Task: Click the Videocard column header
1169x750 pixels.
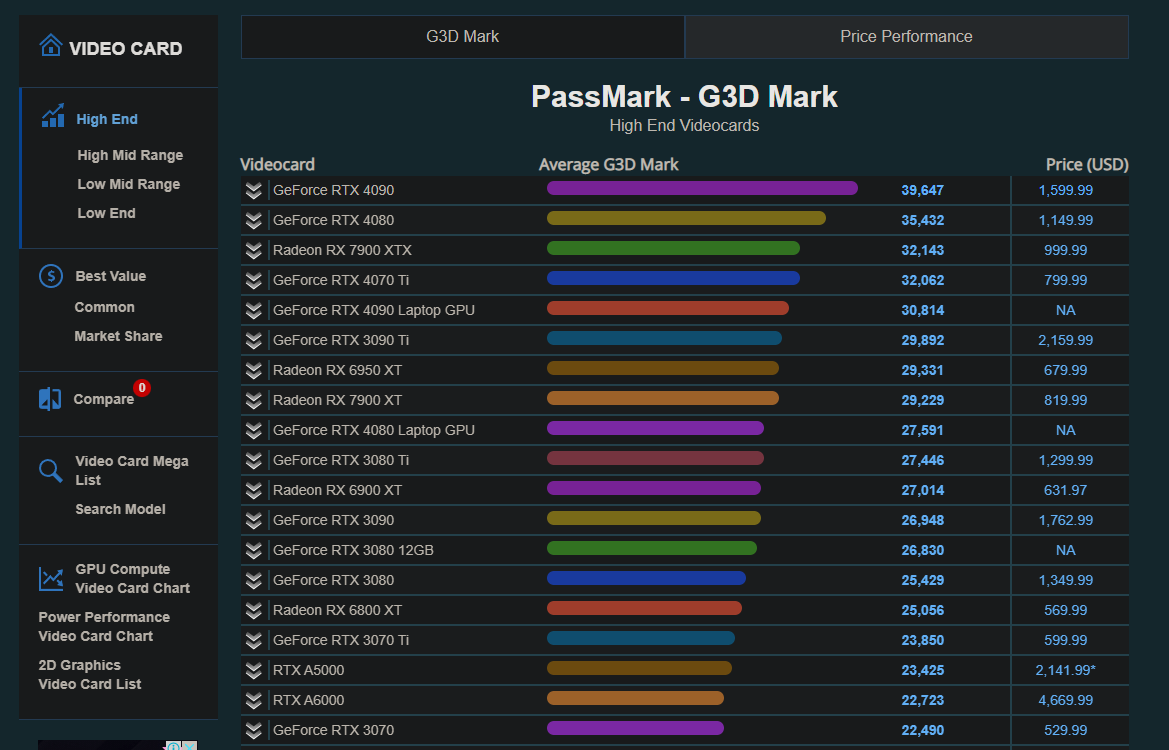Action: click(x=277, y=164)
